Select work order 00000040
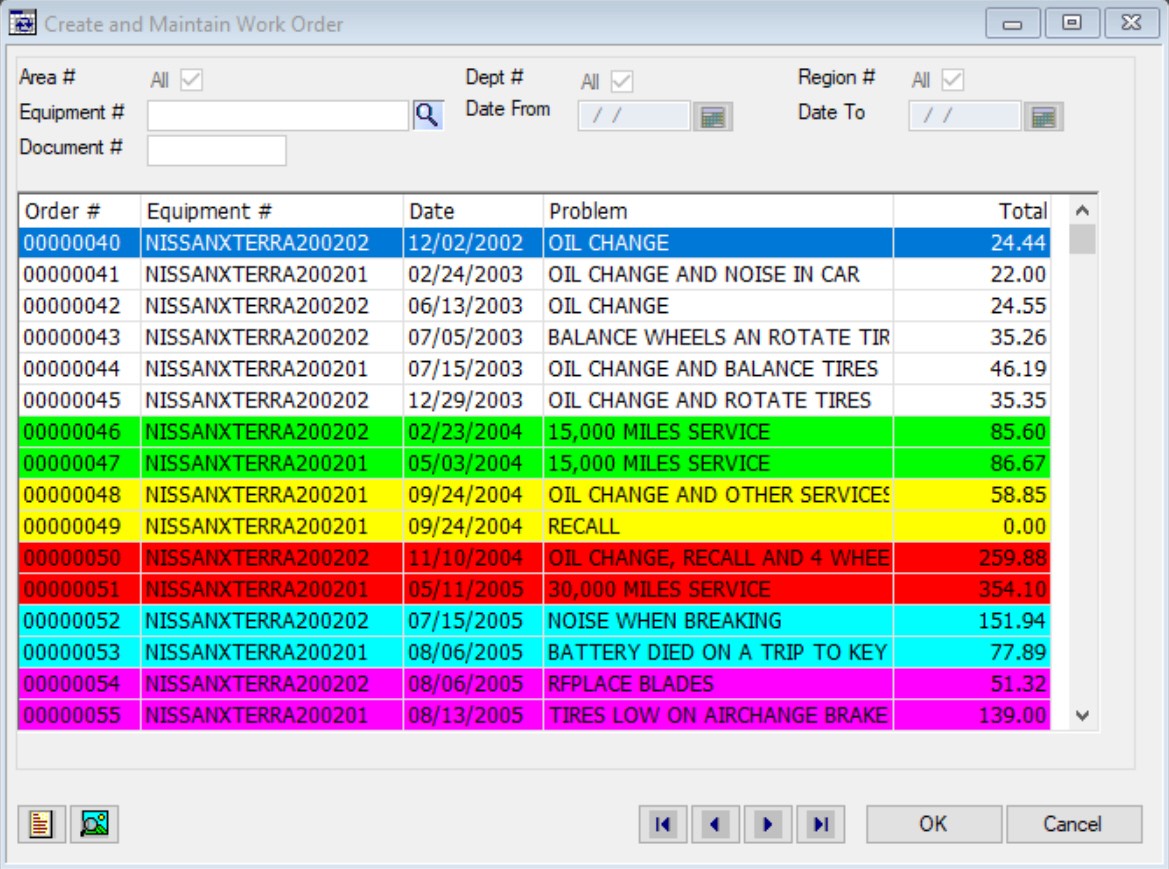 (535, 243)
